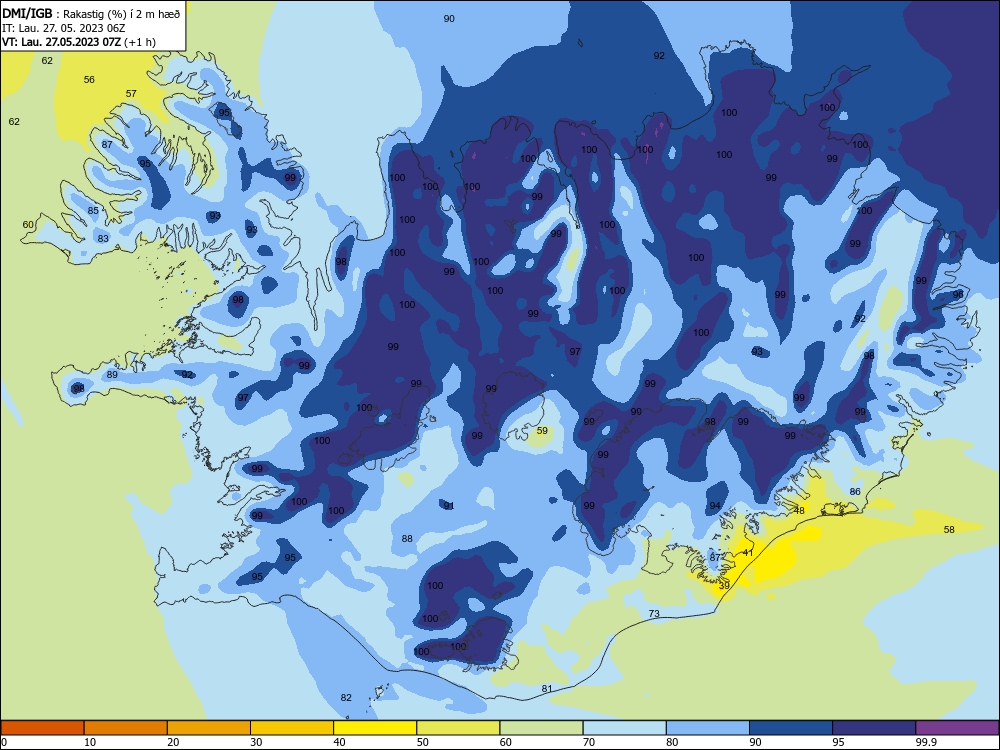The width and height of the screenshot is (1000, 750).
Task: Click the humidity value 88 on the map
Action: [x=407, y=538]
